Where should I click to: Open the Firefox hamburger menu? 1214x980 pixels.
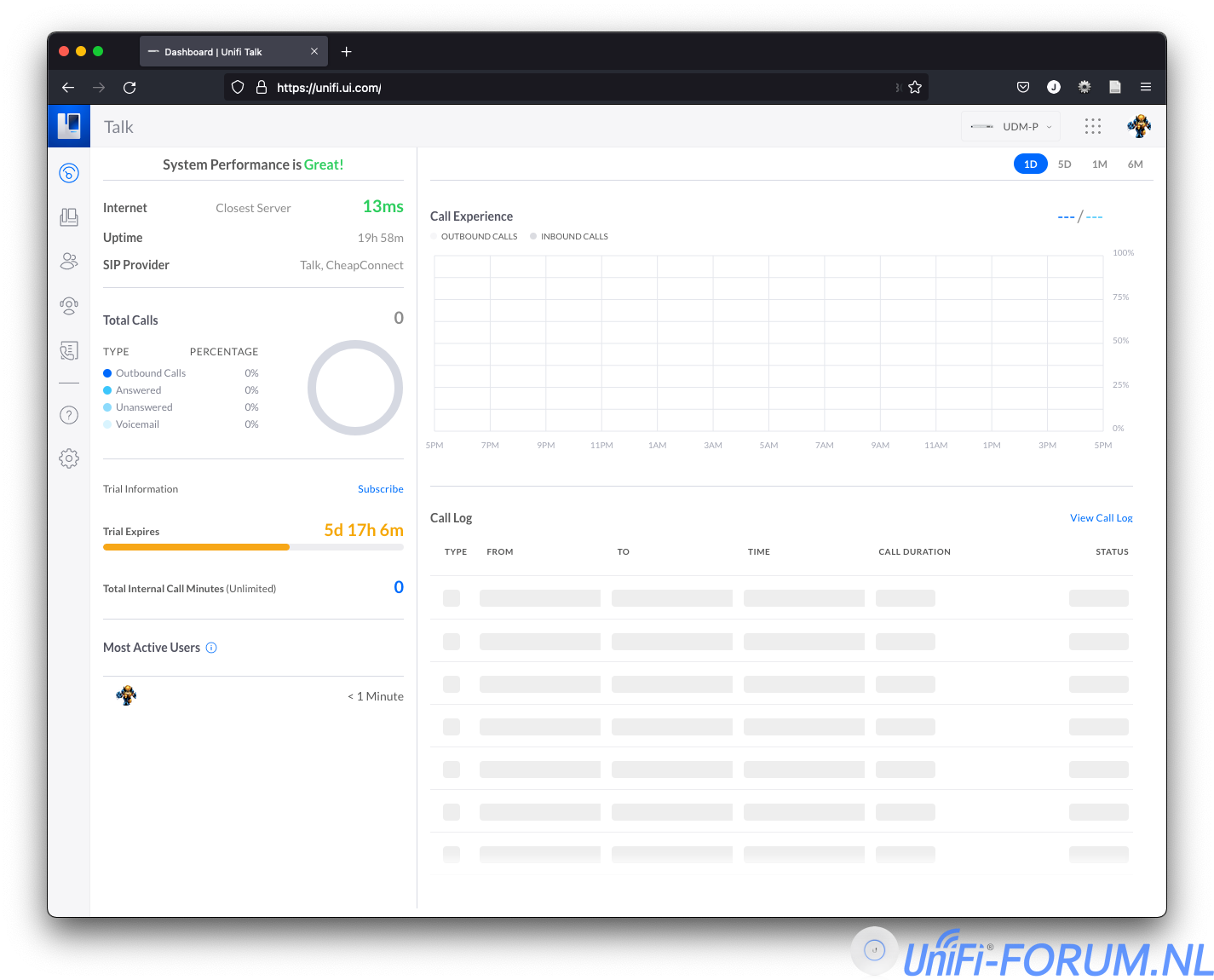(x=1146, y=87)
